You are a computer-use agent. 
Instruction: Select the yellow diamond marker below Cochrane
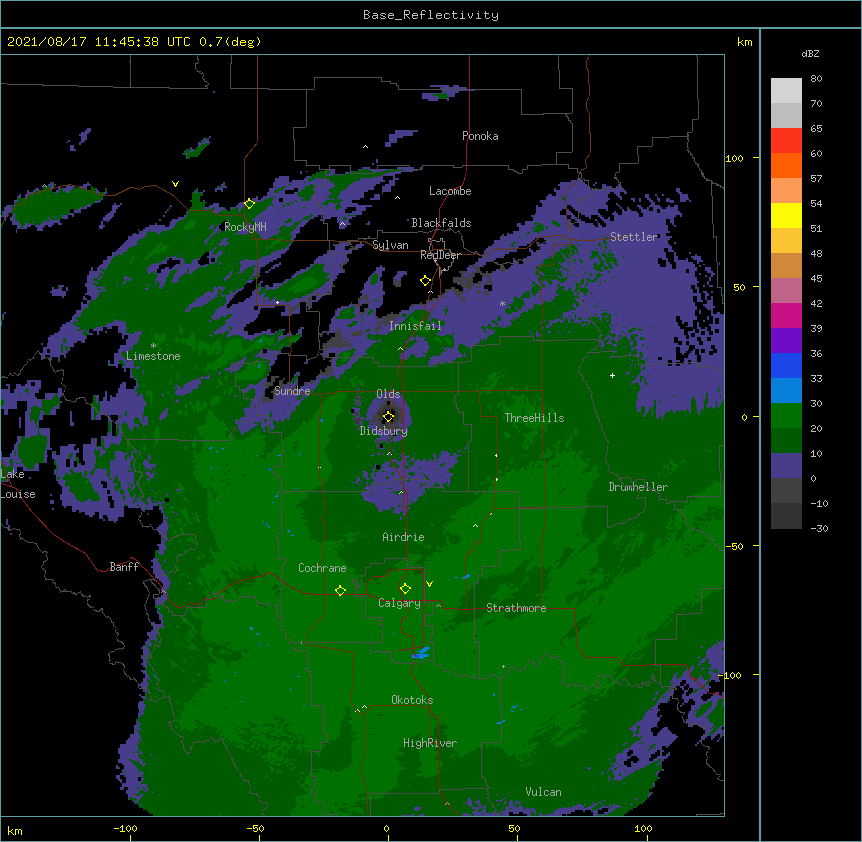tap(340, 591)
